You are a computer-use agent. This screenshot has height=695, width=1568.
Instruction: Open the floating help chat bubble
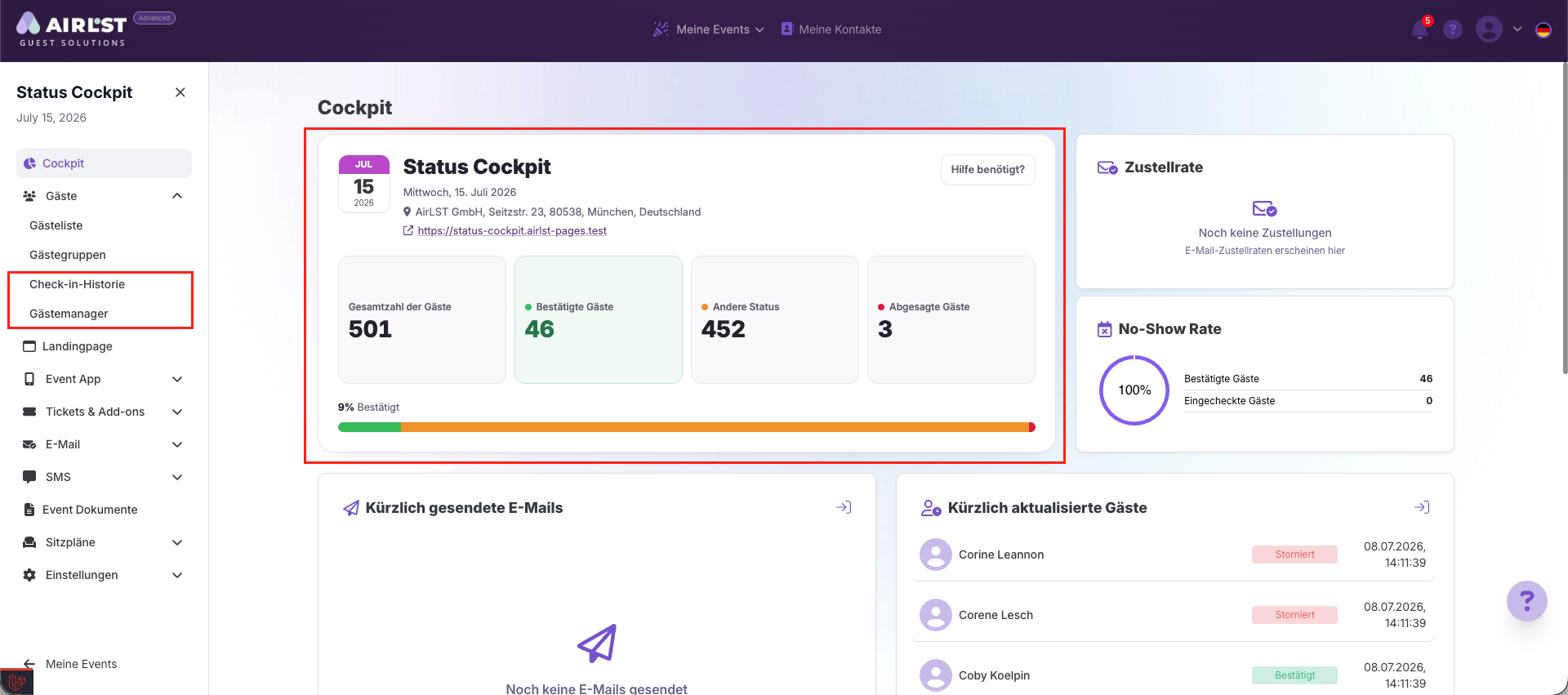click(1526, 601)
